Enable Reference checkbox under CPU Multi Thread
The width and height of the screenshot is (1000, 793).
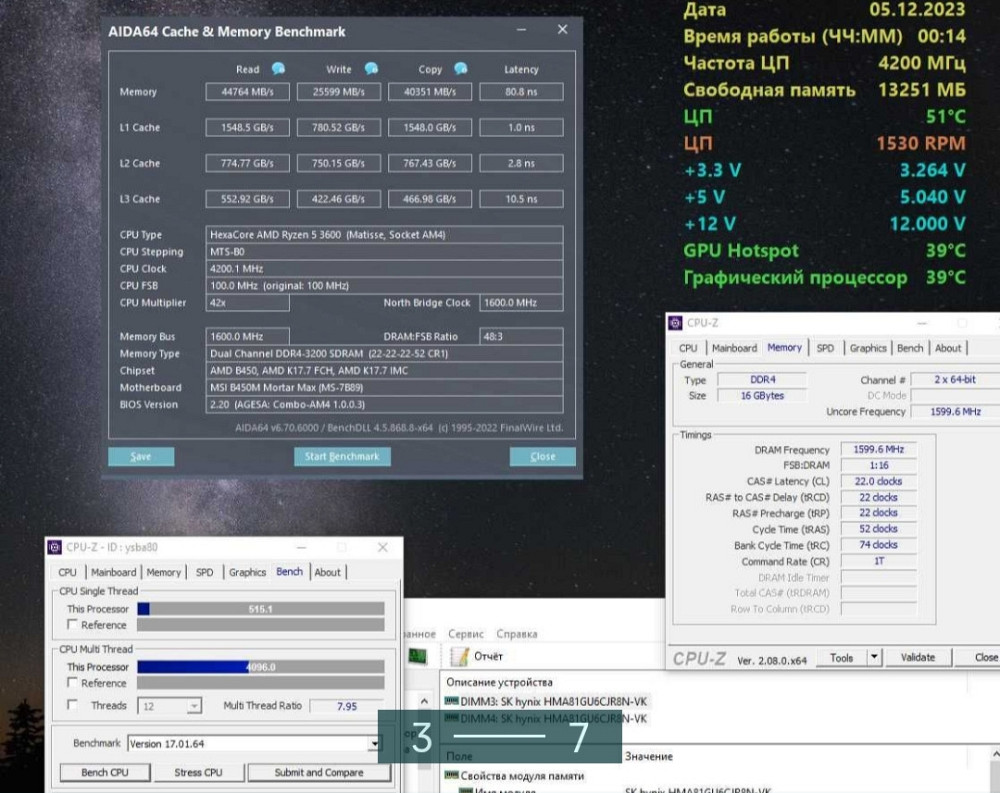tap(72, 683)
